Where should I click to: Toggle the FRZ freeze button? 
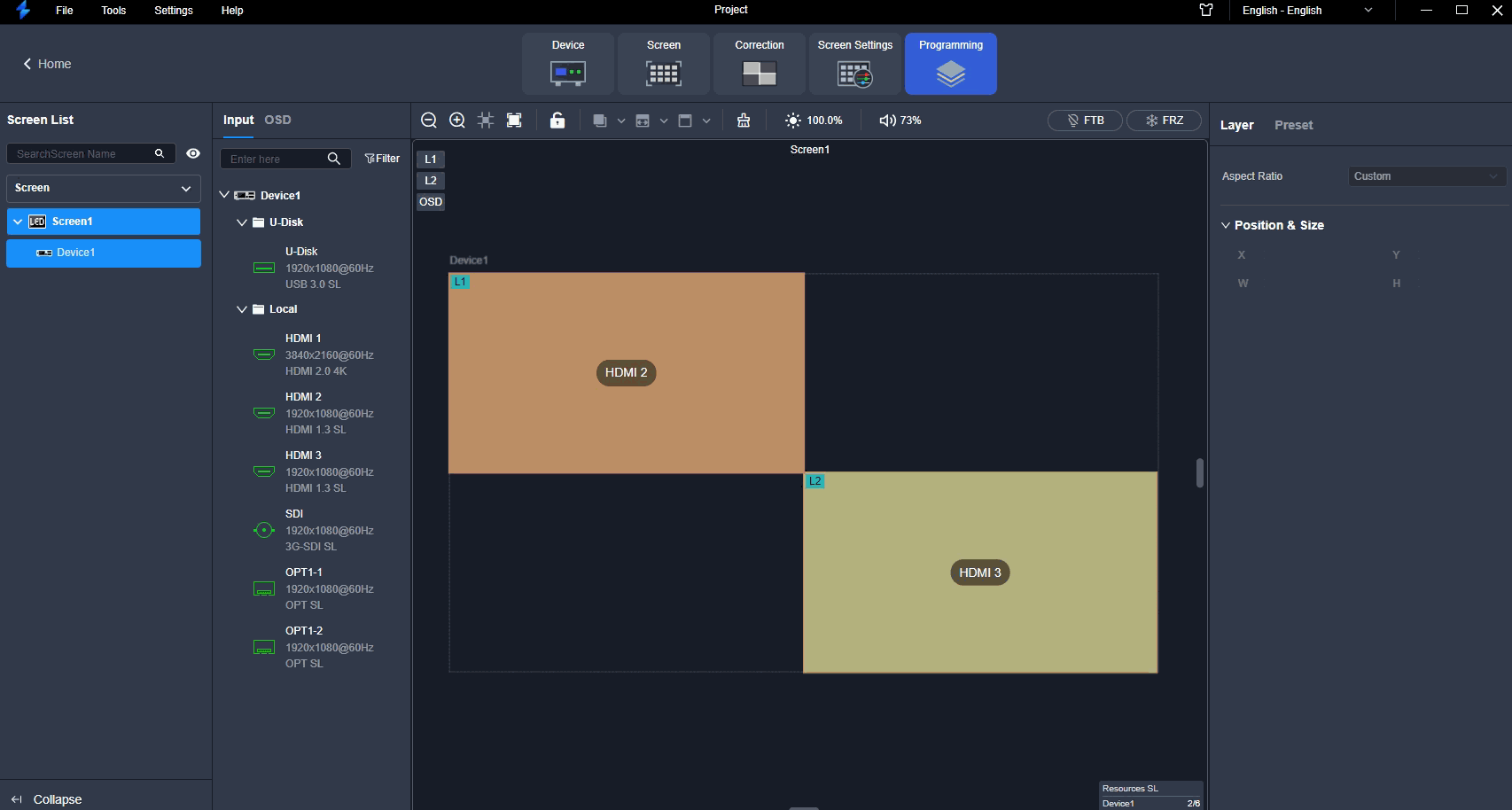(x=1164, y=121)
